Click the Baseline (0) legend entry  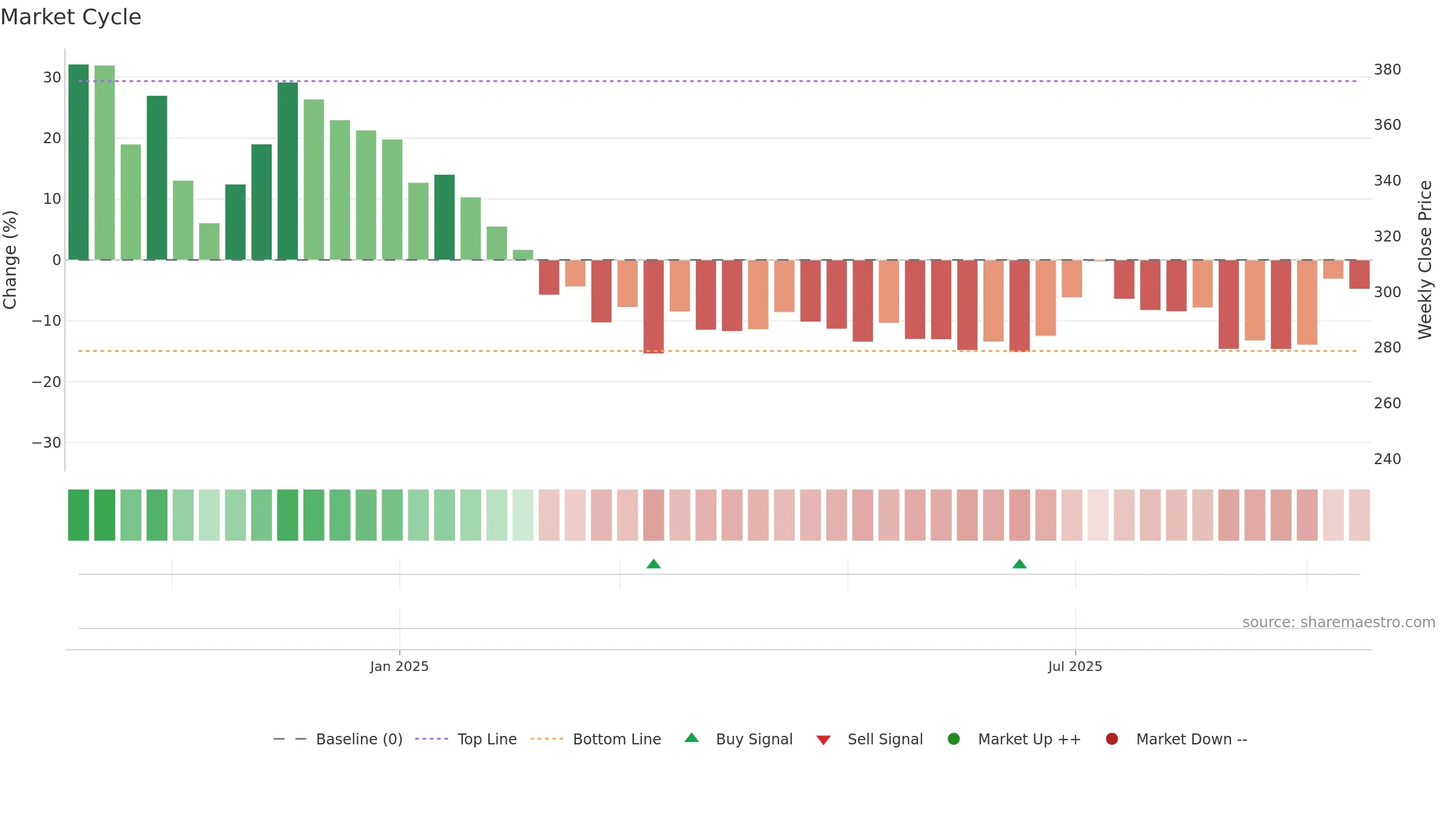click(x=338, y=739)
